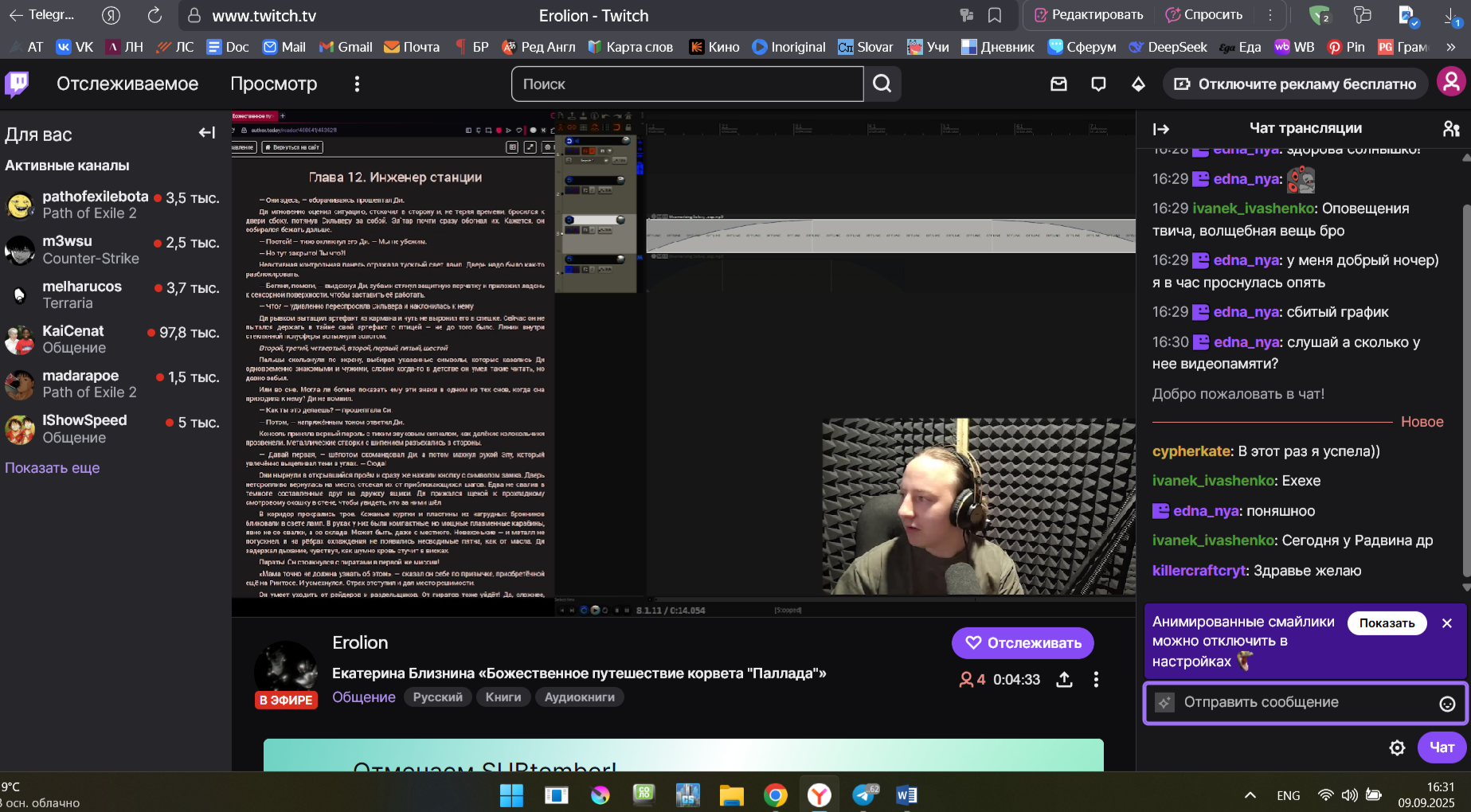
Task: Collapse the 'Для вас' sidebar
Action: coord(207,133)
